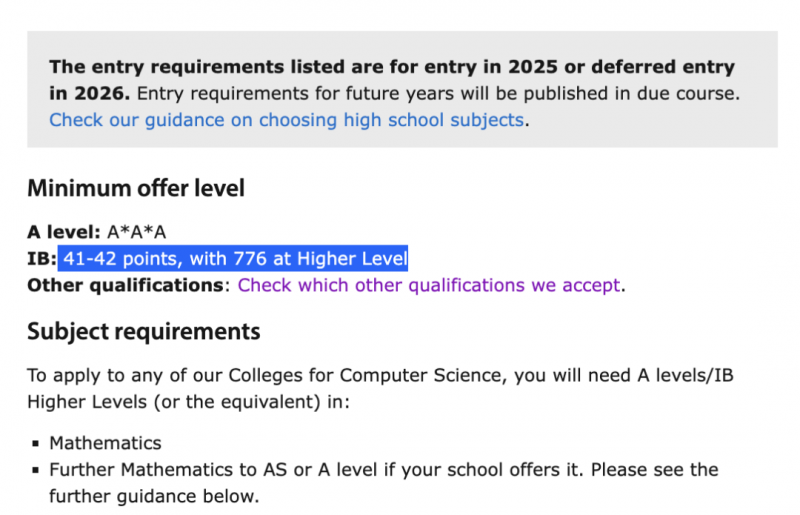Viewport: 800px width, 515px height.
Task: Click the 'Further Mathematics to AS or A level' line
Action: [x=384, y=470]
